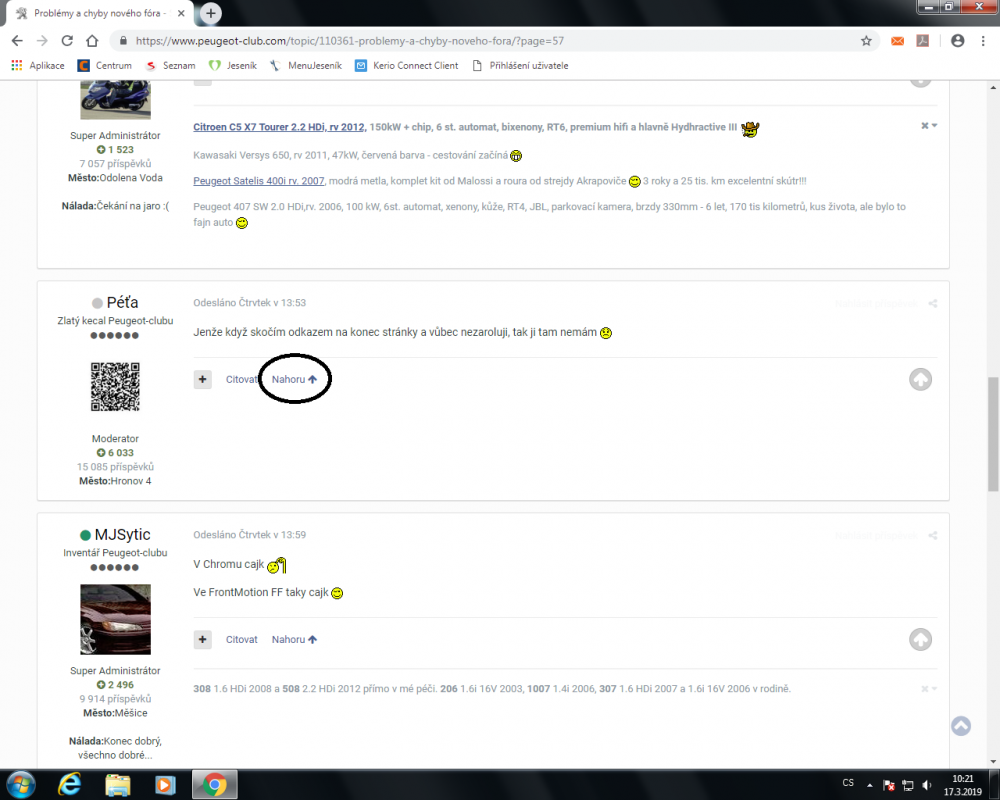Open MJSytic's user profile name
This screenshot has width=1000, height=800.
122,535
